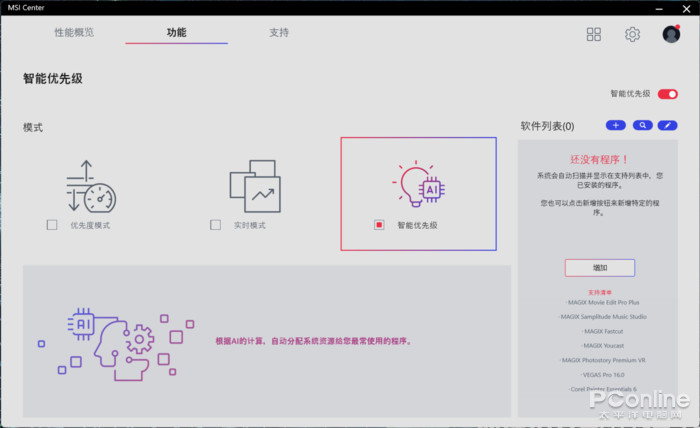Click the AI lightbulb icon
Image resolution: width=700 pixels, height=428 pixels.
click(x=417, y=184)
